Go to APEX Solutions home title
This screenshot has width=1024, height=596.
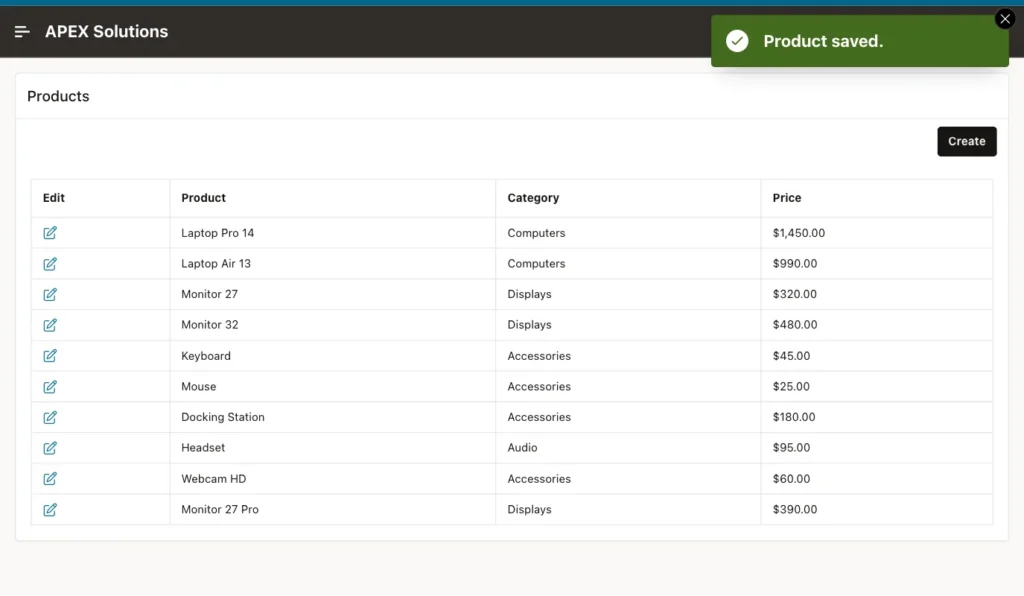point(106,31)
